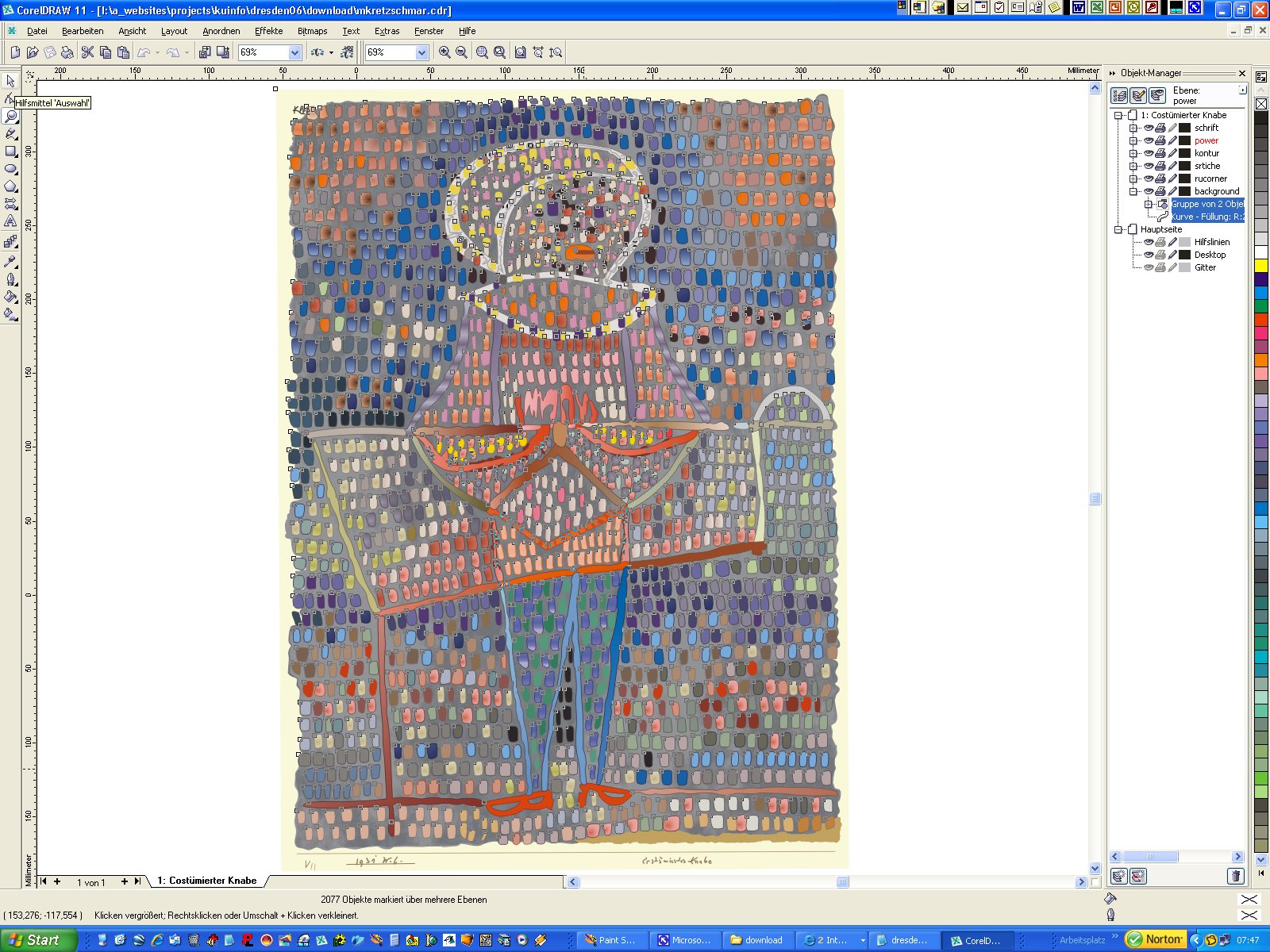Image resolution: width=1270 pixels, height=952 pixels.
Task: Select the Freehand drawing tool
Action: pyautogui.click(x=10, y=133)
